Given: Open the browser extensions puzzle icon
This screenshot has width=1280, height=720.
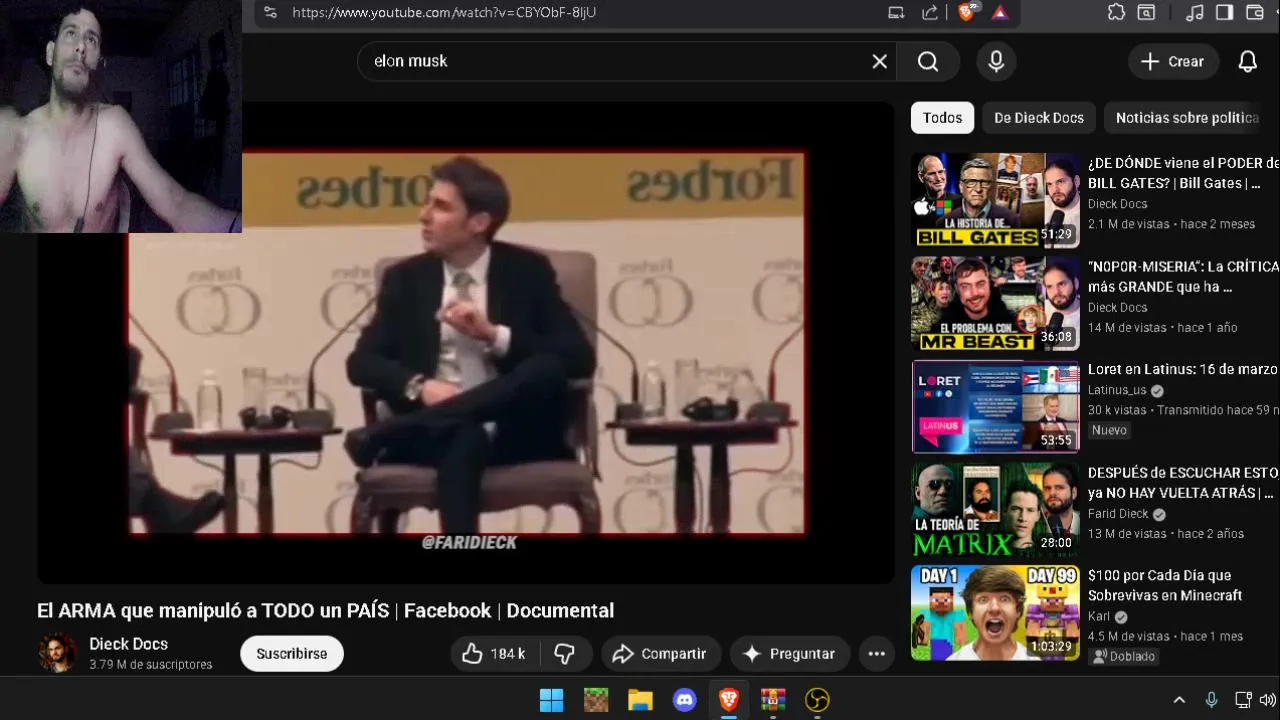Looking at the screenshot, I should point(1116,13).
